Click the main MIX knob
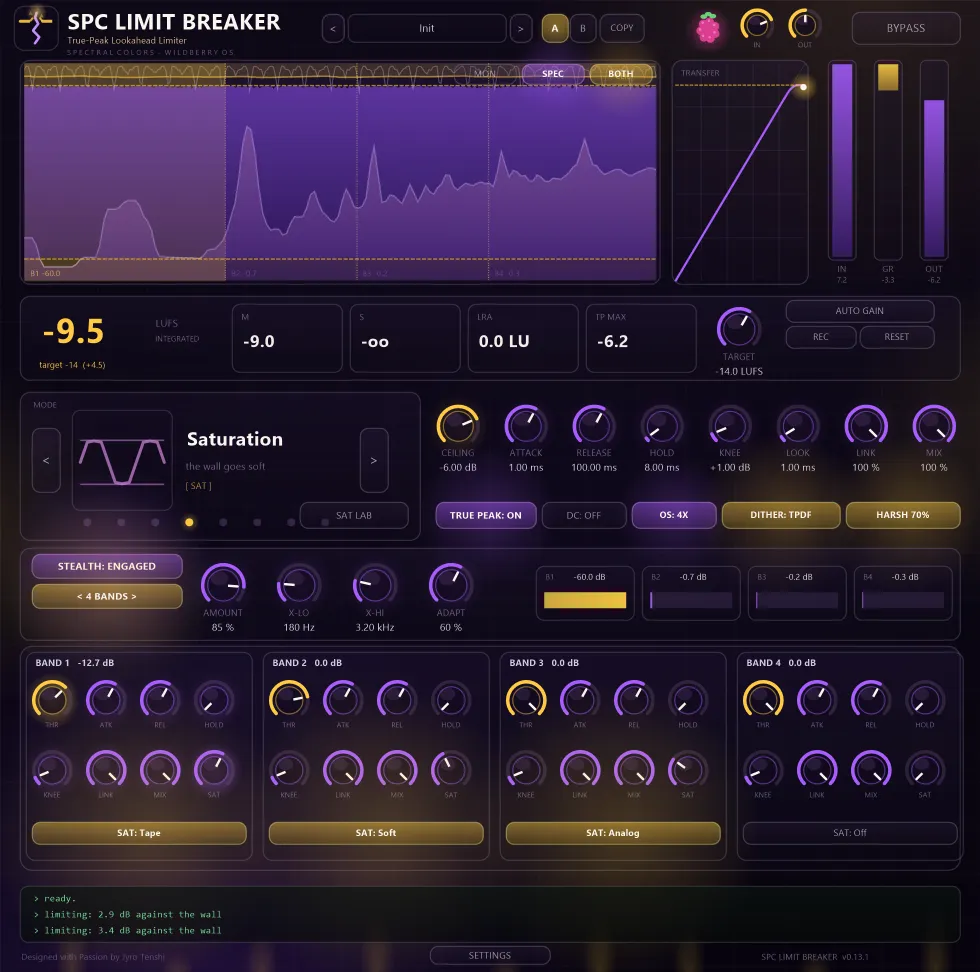Screen dimensions: 980x972 934,425
